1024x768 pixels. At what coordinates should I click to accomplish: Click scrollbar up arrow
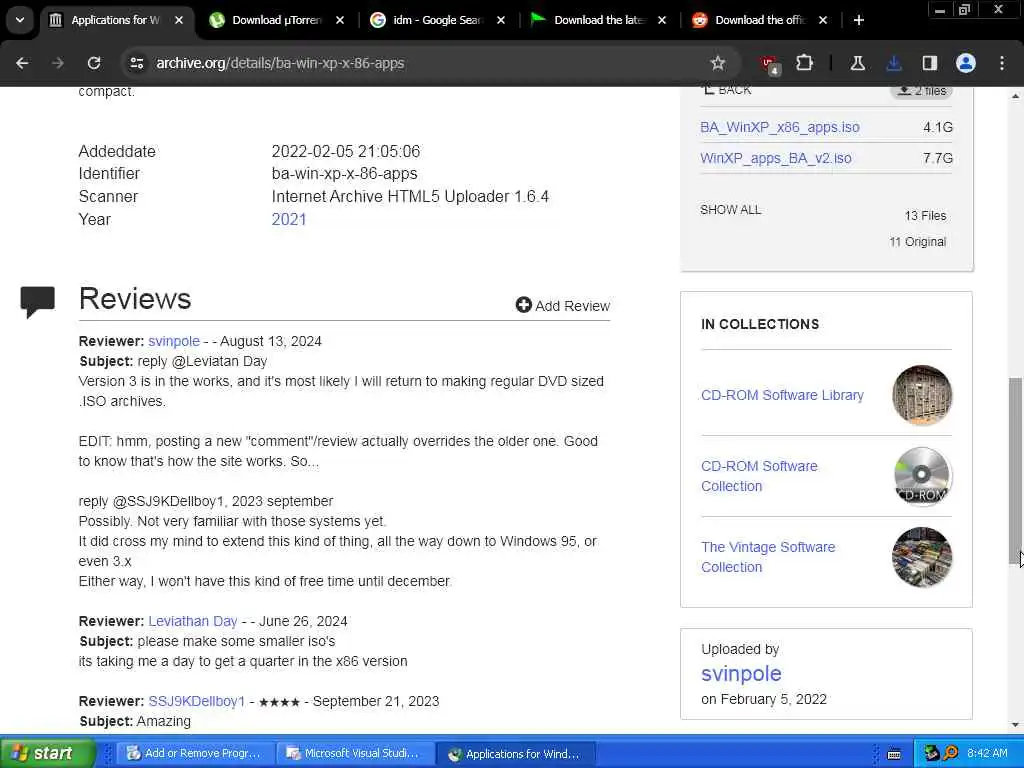pyautogui.click(x=1016, y=96)
